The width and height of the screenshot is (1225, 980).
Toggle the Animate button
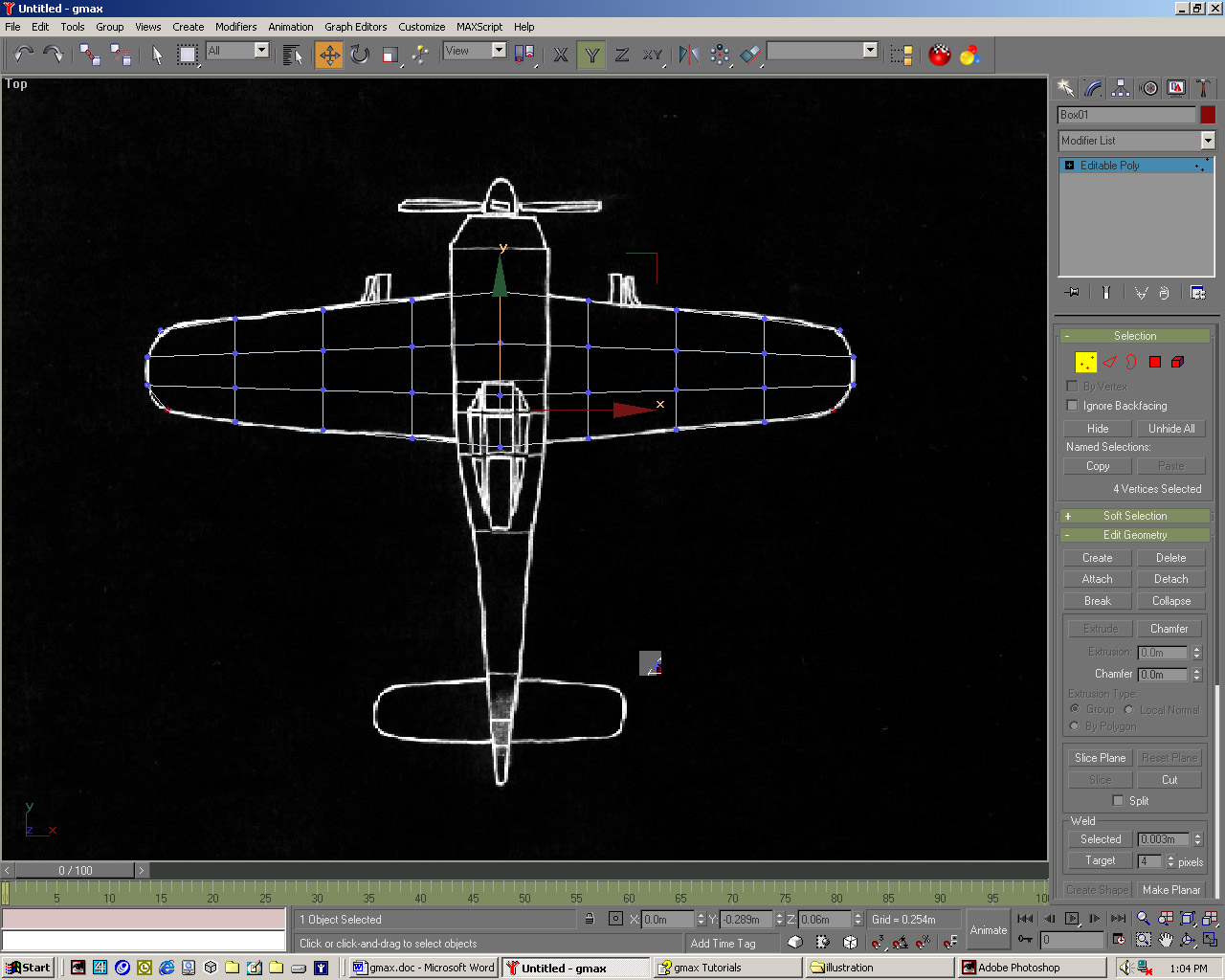(988, 930)
